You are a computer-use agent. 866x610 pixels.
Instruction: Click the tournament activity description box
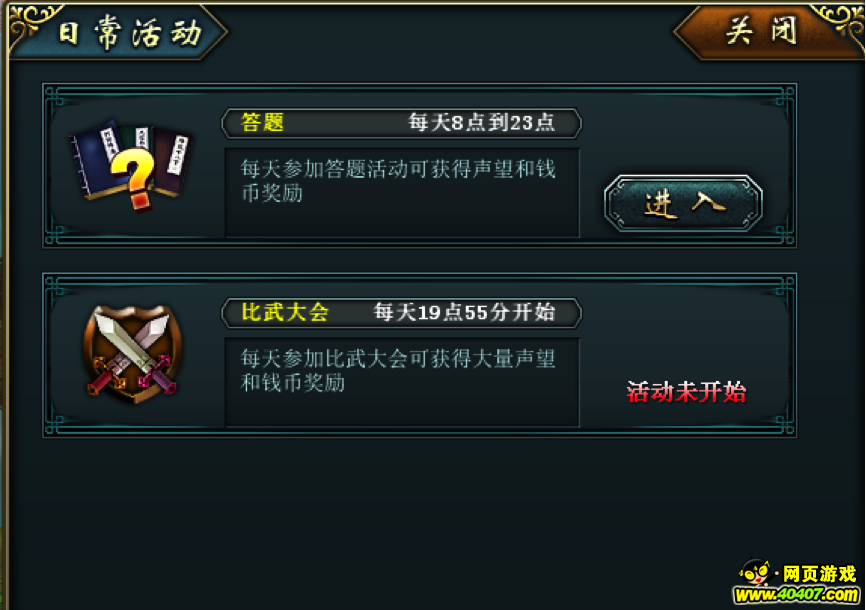pos(402,382)
